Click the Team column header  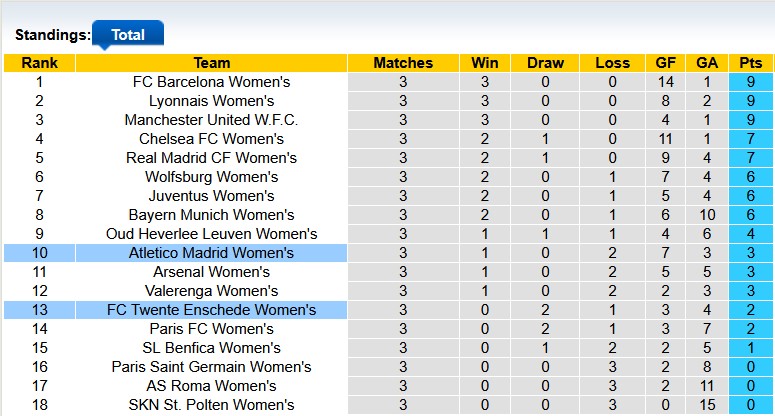click(211, 63)
